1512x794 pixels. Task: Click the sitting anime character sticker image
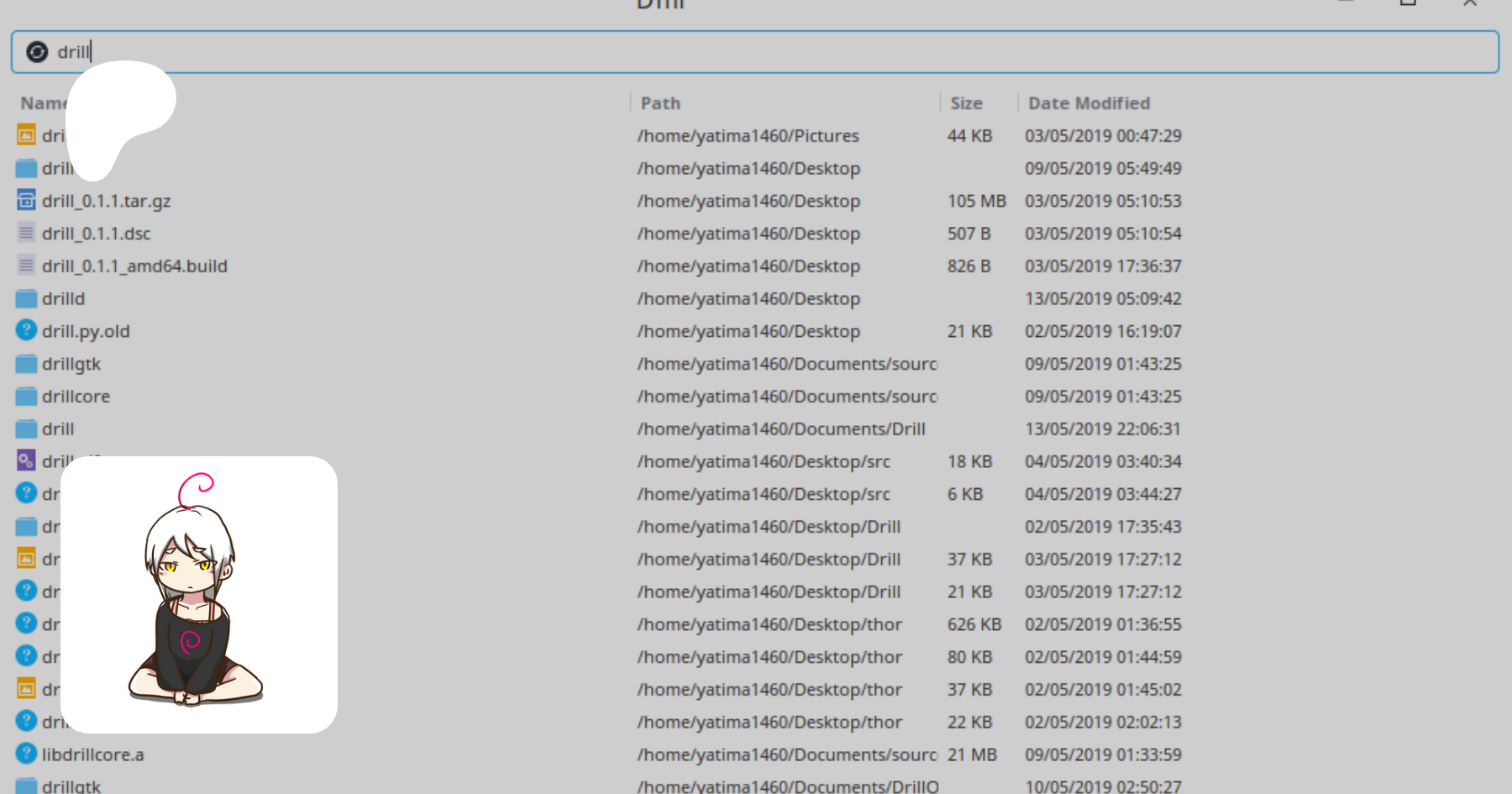pos(199,594)
